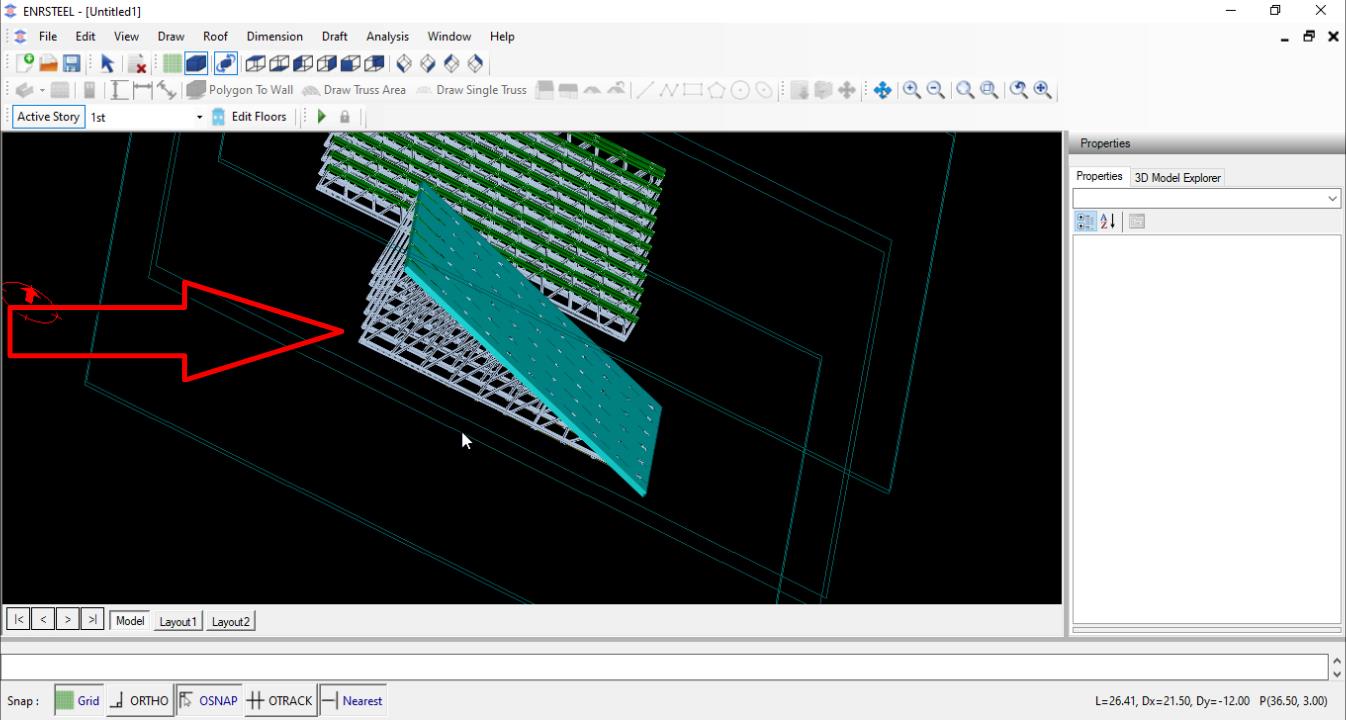Screen dimensions: 1346x720
Task: Click the blue Pan arrows icon
Action: (x=882, y=90)
